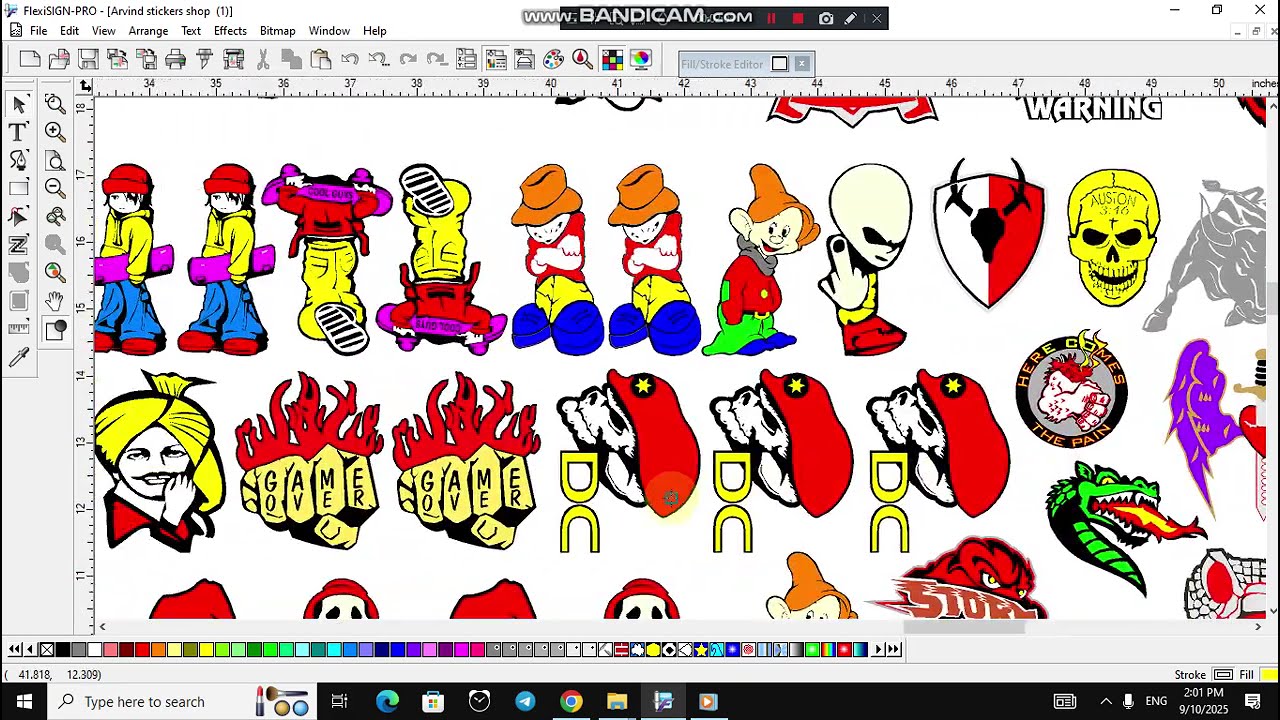Select the ruler Measure tool

click(18, 328)
